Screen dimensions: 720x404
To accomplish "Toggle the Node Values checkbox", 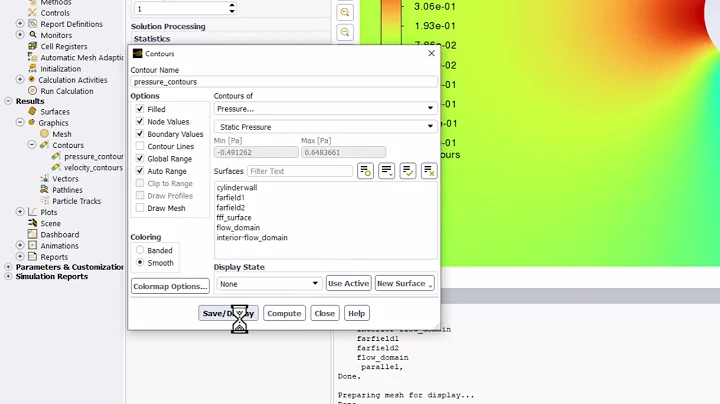I will click(140, 121).
